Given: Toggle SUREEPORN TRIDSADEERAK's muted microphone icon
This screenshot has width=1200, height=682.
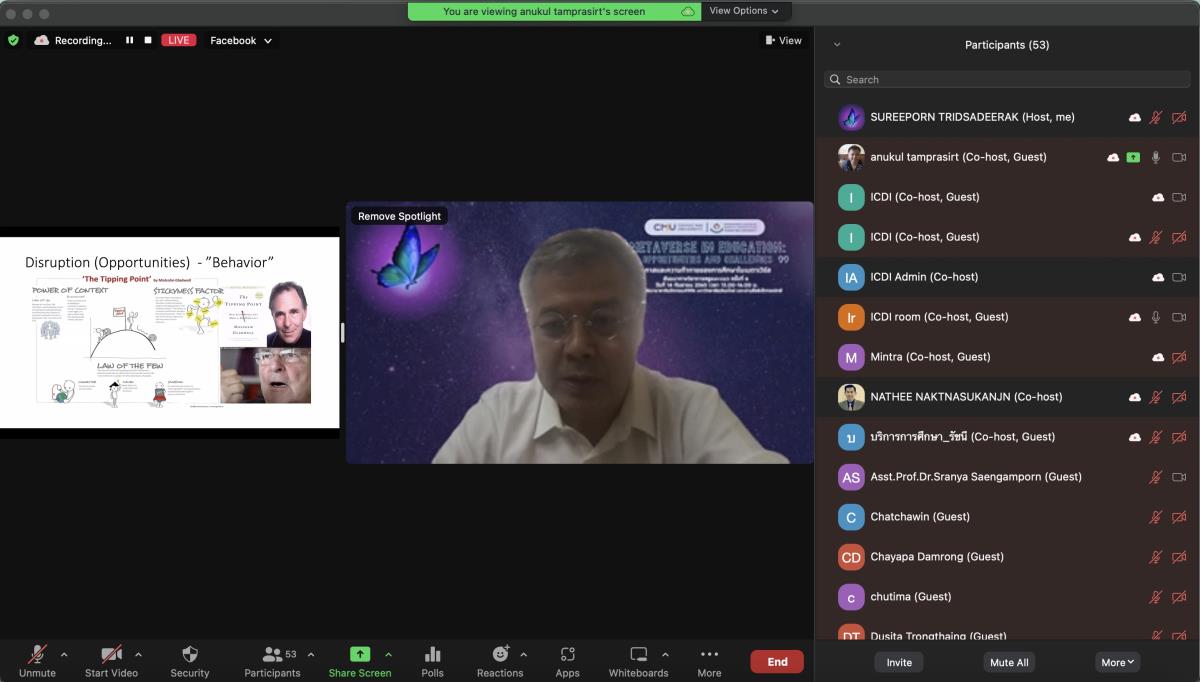Looking at the screenshot, I should 1156,117.
